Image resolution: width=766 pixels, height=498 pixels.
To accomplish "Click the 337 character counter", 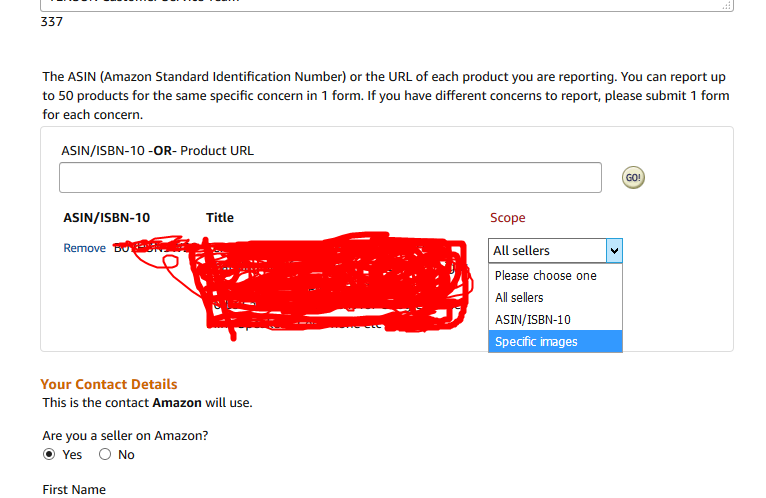I will [52, 22].
